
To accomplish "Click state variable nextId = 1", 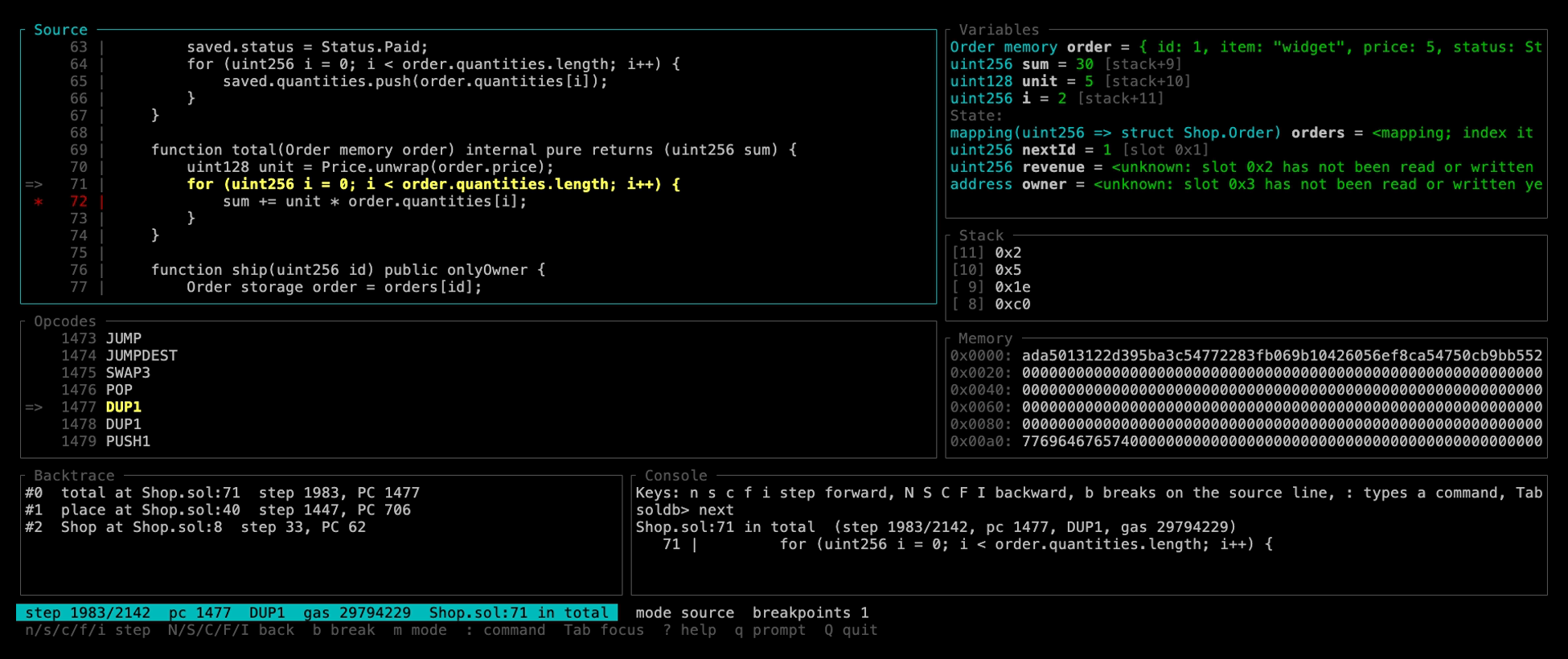I will [x=1079, y=150].
